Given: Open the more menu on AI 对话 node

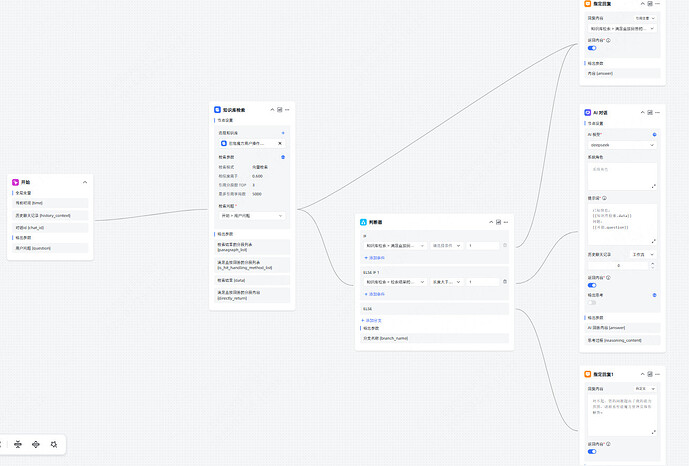Looking at the screenshot, I should (657, 112).
